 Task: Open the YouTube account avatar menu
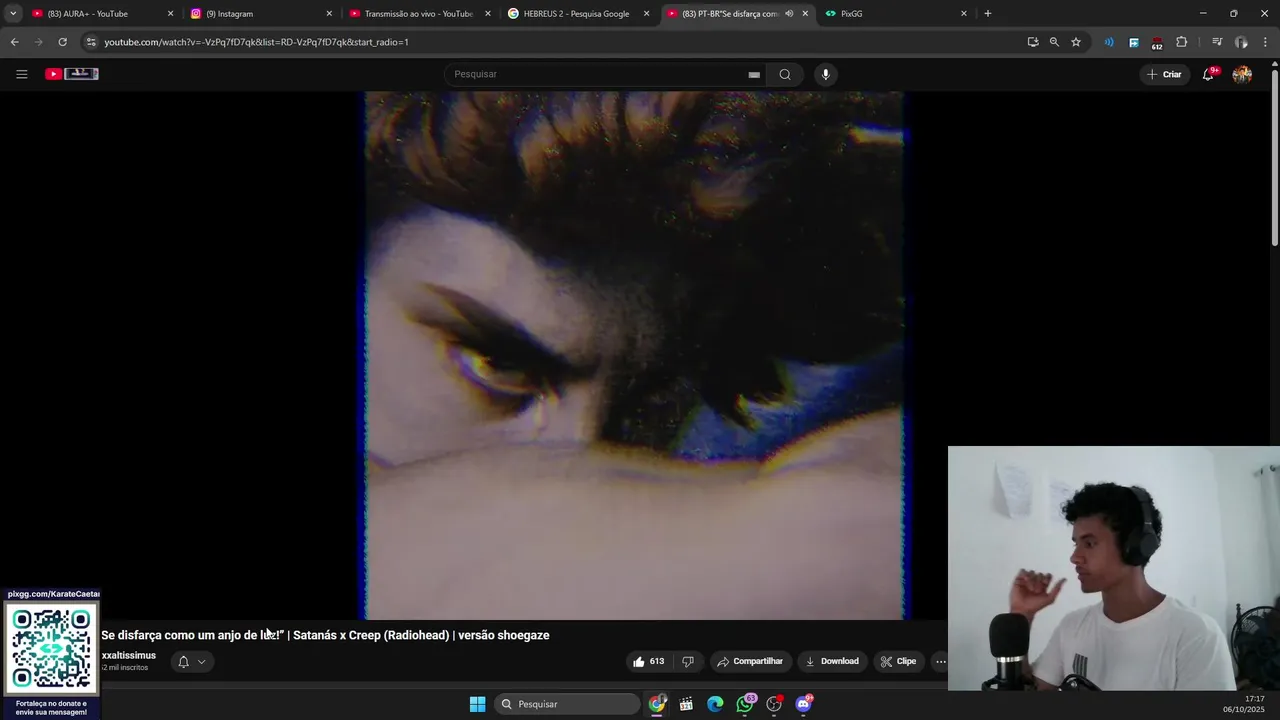(1242, 74)
